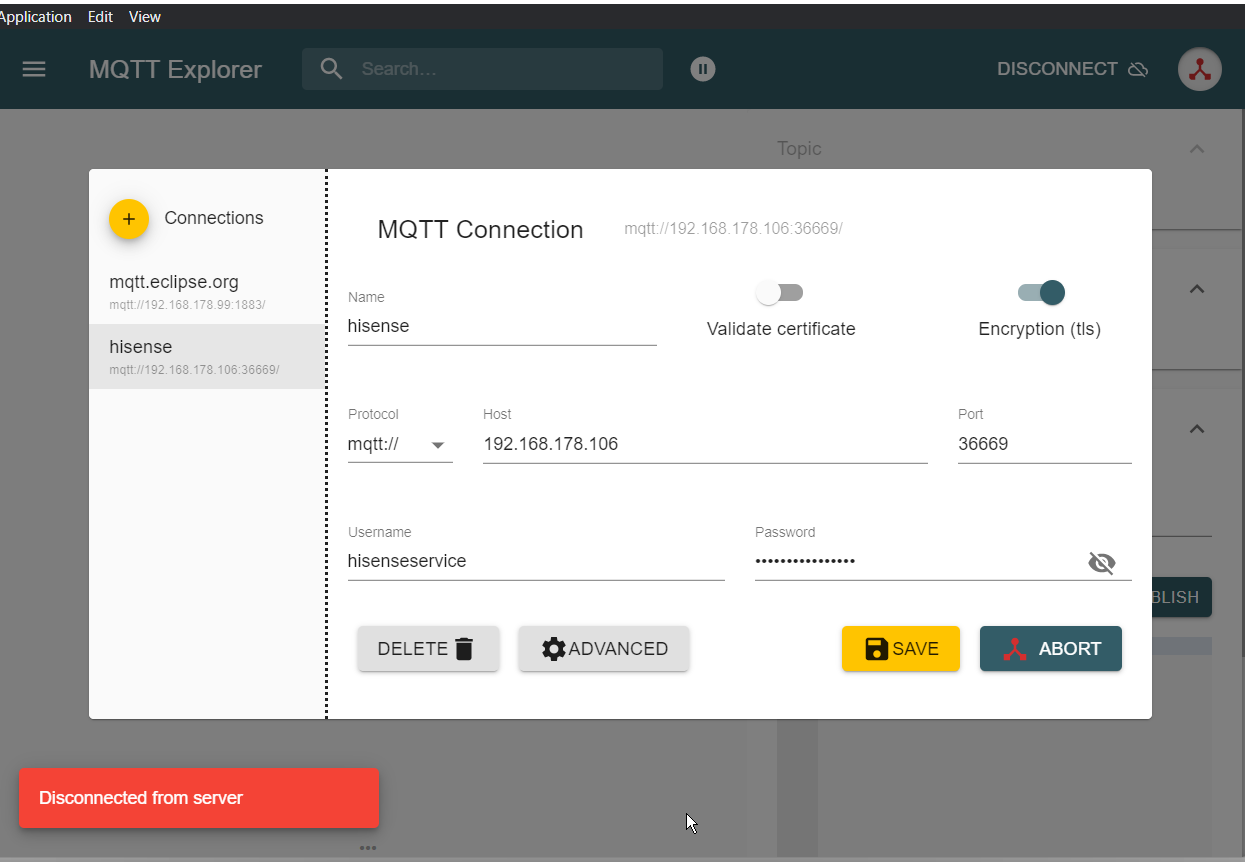Select the mqtt.eclipse.org connection
This screenshot has width=1245, height=862.
pyautogui.click(x=207, y=292)
